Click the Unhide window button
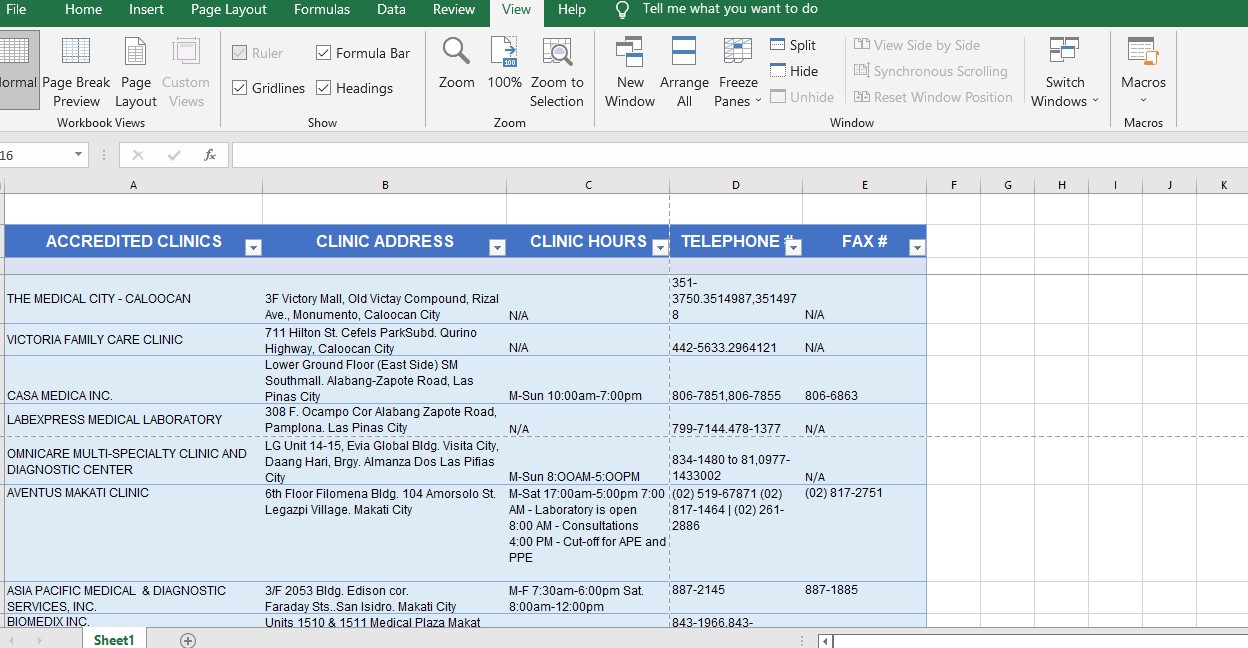Image resolution: width=1248 pixels, height=648 pixels. [x=802, y=97]
